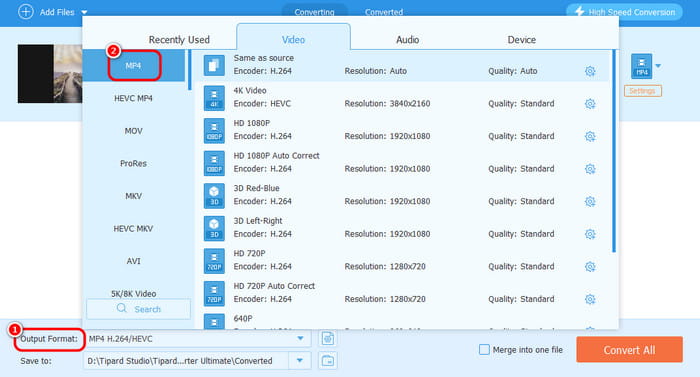Select the Audio format tab
The height and width of the screenshot is (377, 700).
pyautogui.click(x=407, y=39)
